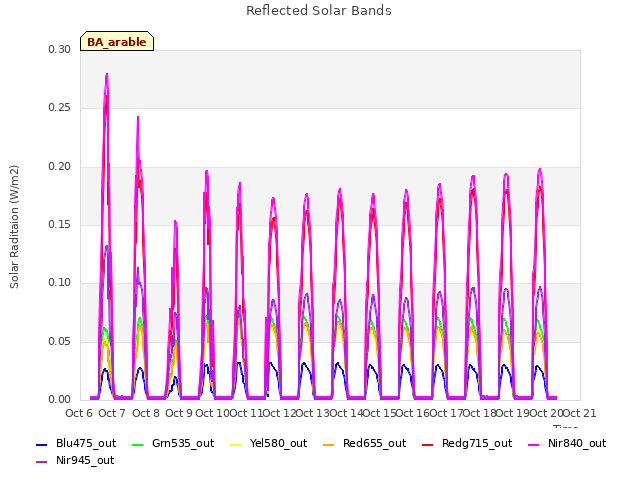Click the Reflected Solar Bands chart title

[319, 11]
